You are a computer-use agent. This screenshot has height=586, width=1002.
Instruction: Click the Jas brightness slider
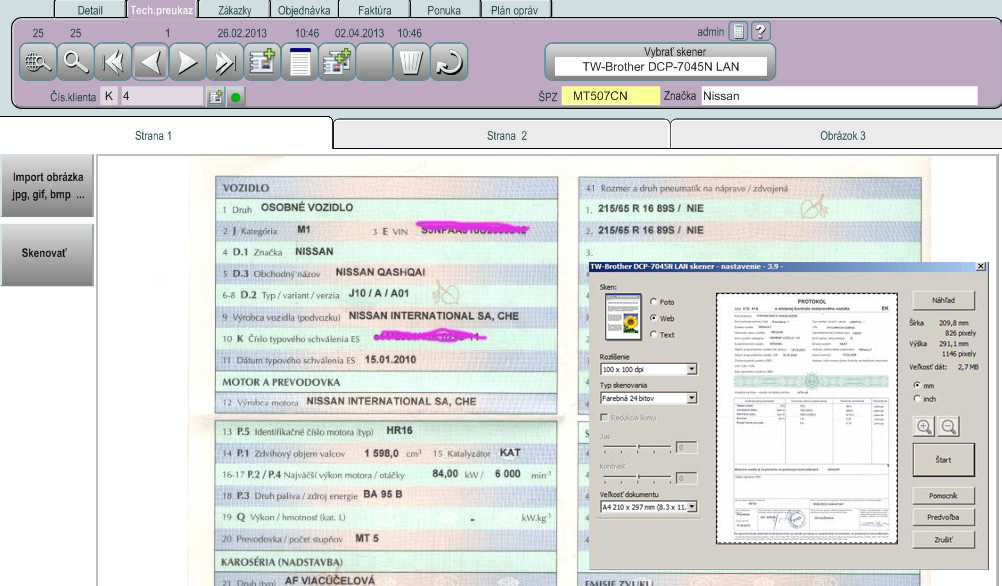click(637, 447)
